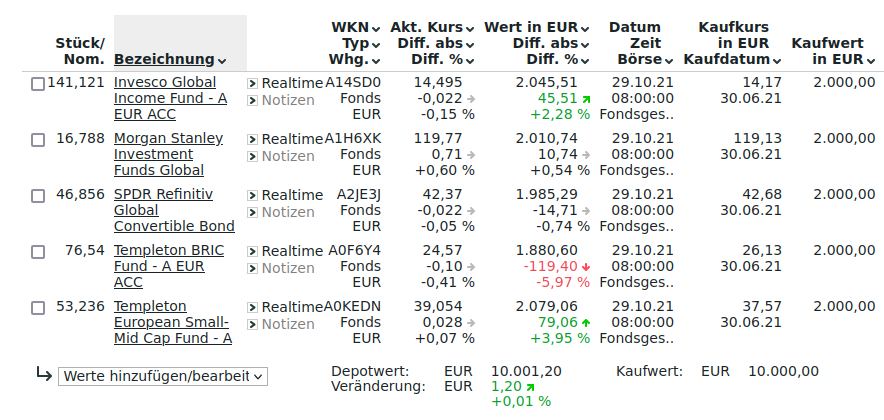Click the Notizen arrow icon for Invesco
The width and height of the screenshot is (884, 420).
click(x=253, y=100)
